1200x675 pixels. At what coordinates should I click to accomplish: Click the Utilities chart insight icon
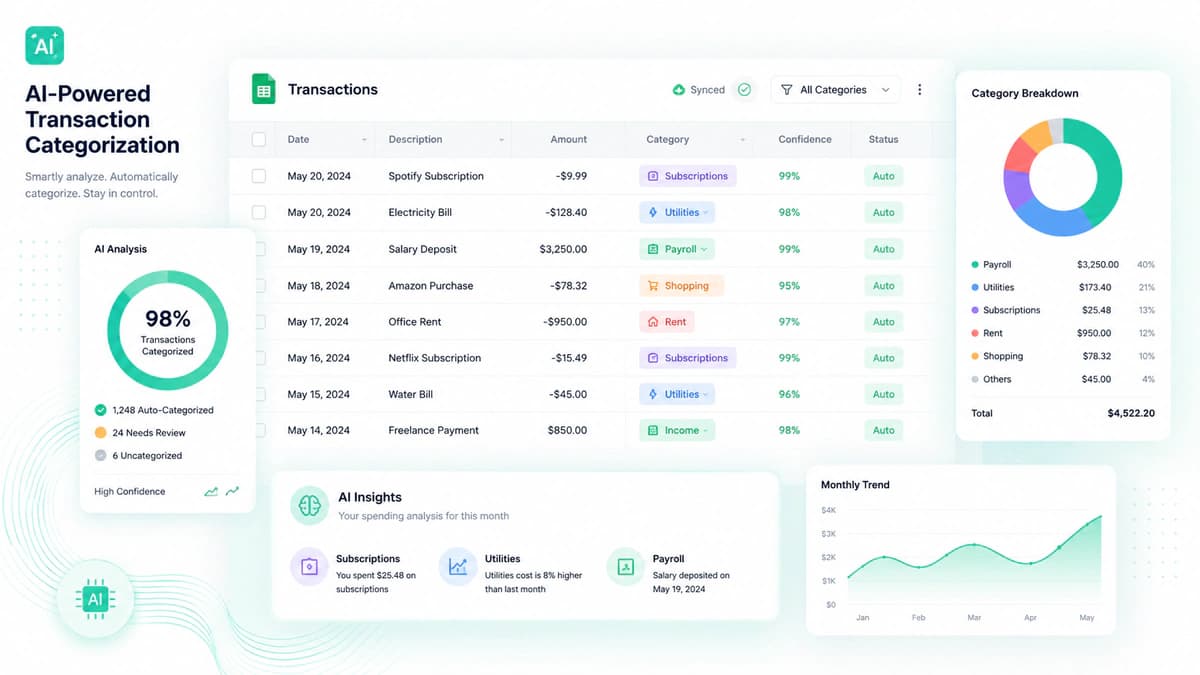[x=458, y=567]
